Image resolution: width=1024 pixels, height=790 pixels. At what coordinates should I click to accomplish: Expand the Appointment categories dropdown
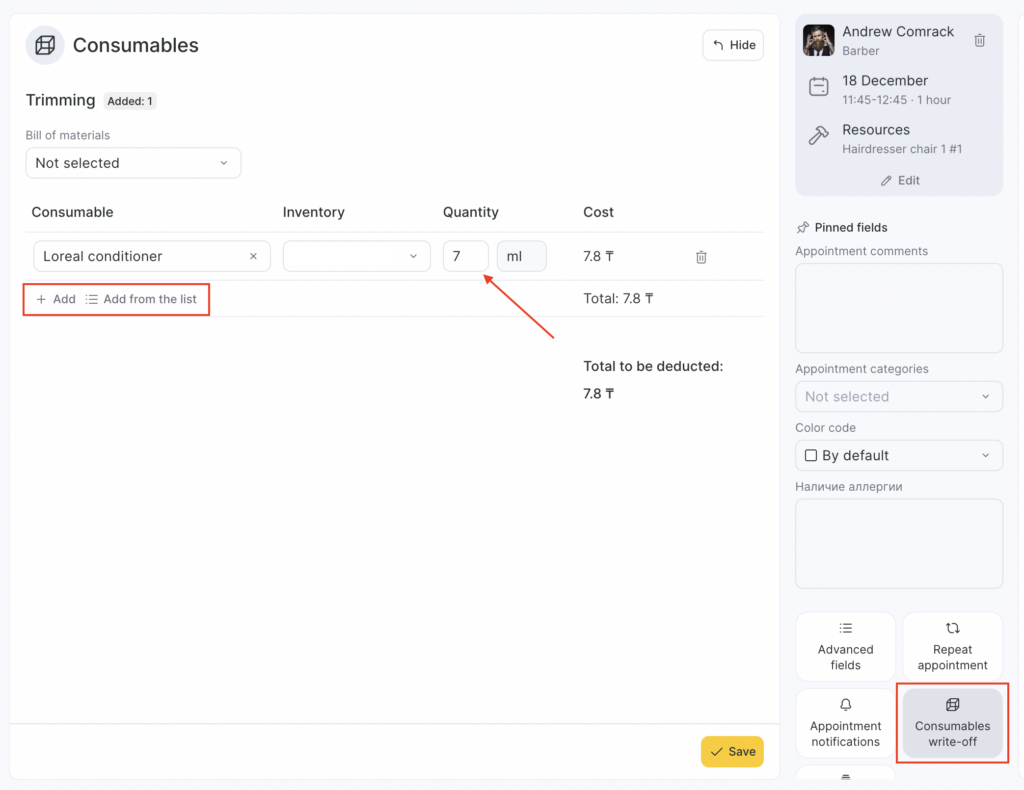pyautogui.click(x=898, y=397)
